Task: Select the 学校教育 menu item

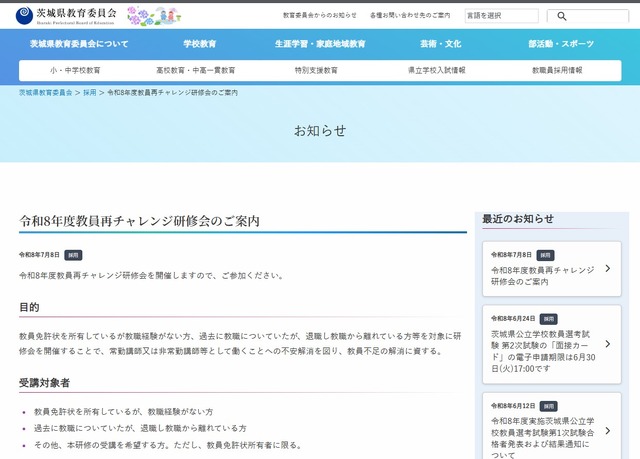Action: point(200,44)
